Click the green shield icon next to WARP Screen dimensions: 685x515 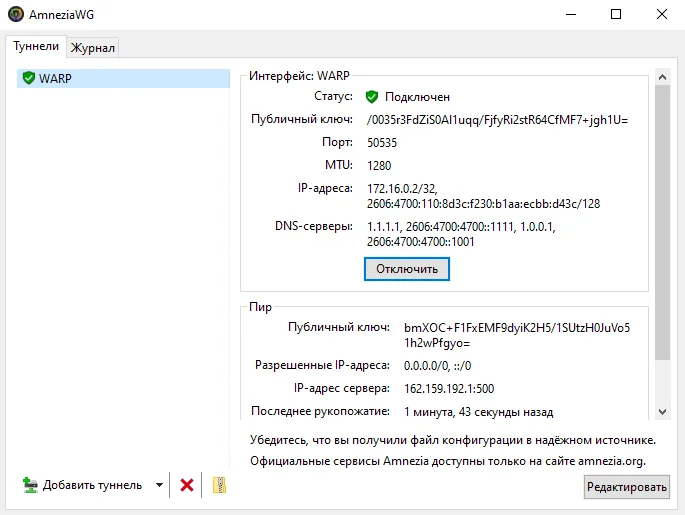(x=29, y=78)
